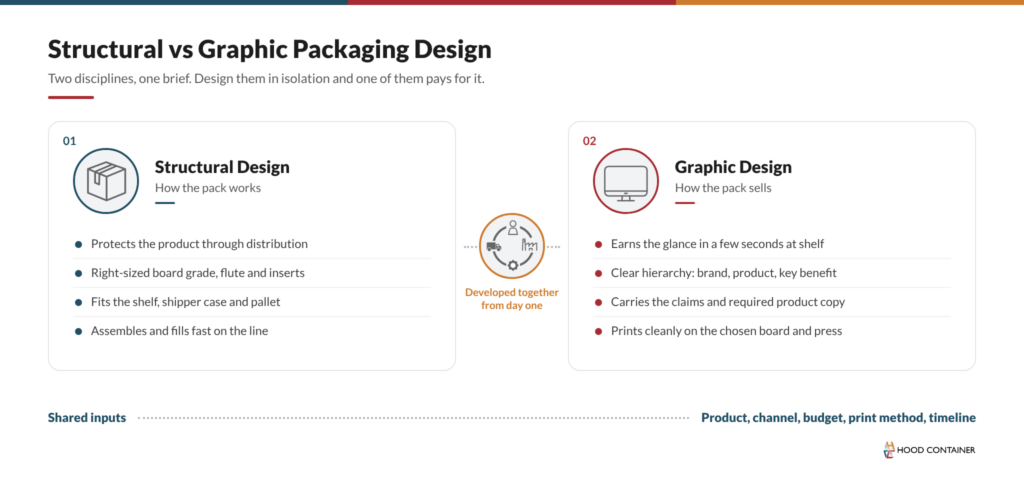Image resolution: width=1024 pixels, height=483 pixels.
Task: Click the "Graphic Design" heading
Action: point(733,167)
